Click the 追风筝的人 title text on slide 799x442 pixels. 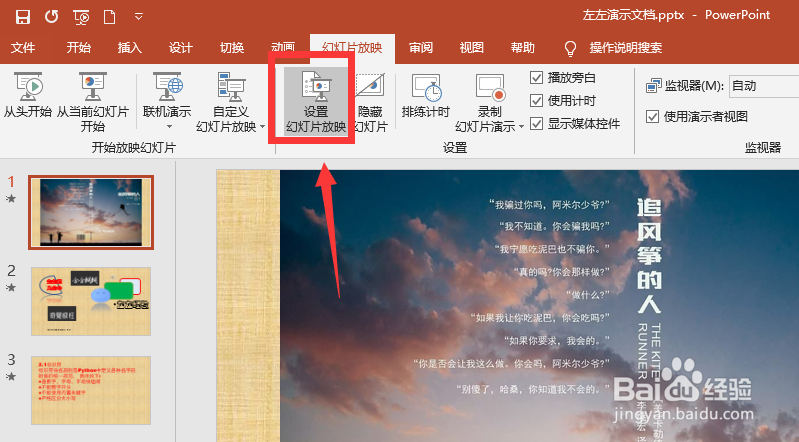point(649,255)
